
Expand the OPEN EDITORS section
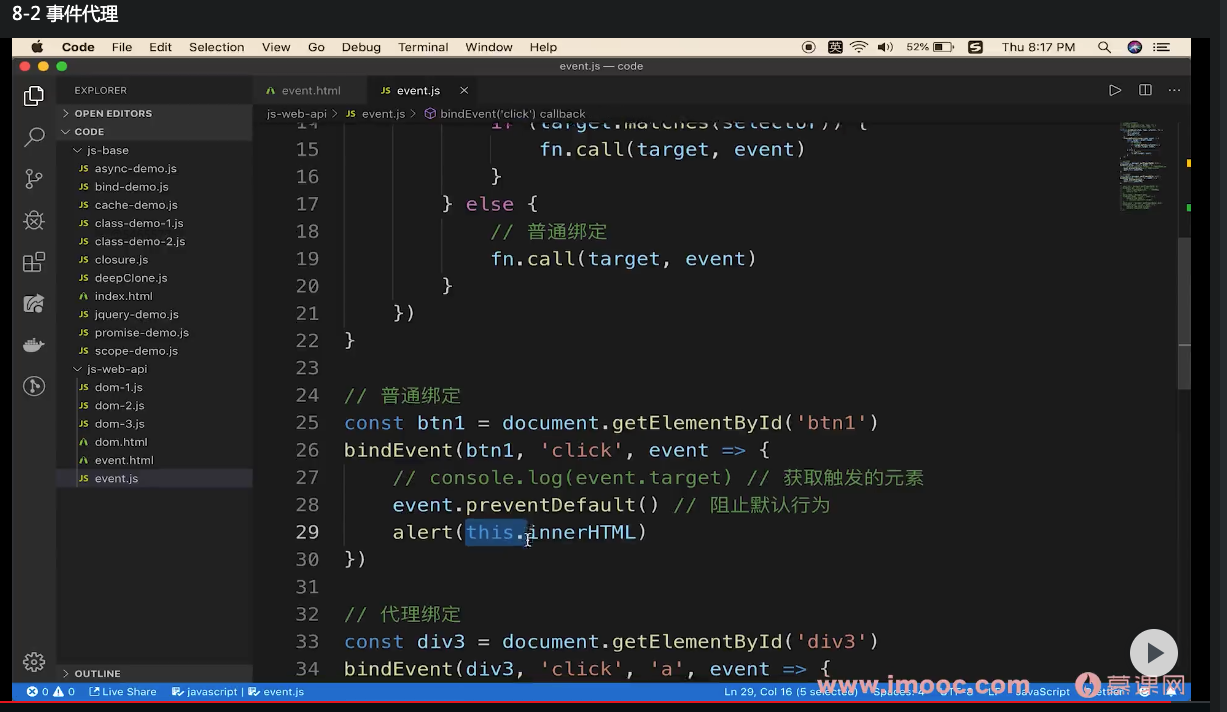(x=113, y=113)
